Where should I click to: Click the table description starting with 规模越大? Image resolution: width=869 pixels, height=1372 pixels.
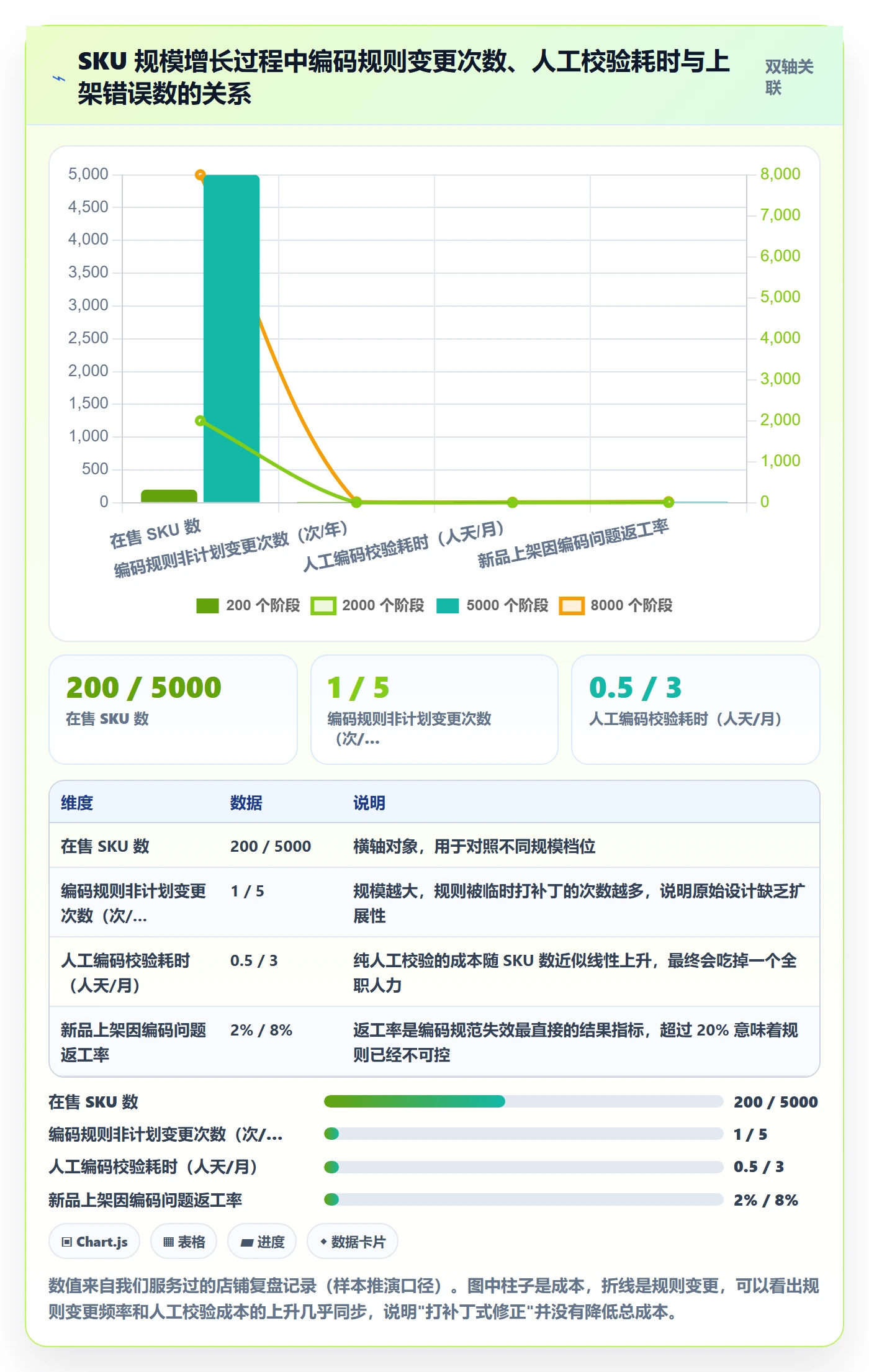coord(579,903)
